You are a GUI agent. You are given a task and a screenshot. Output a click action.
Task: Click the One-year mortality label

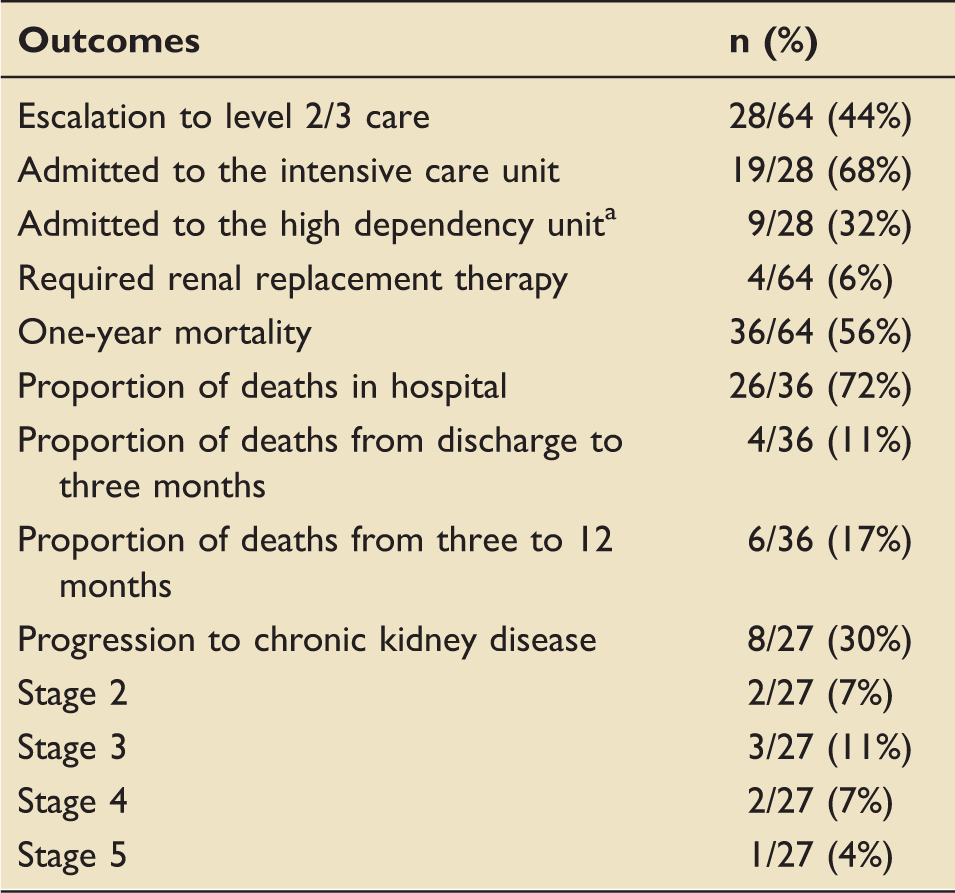[164, 333]
